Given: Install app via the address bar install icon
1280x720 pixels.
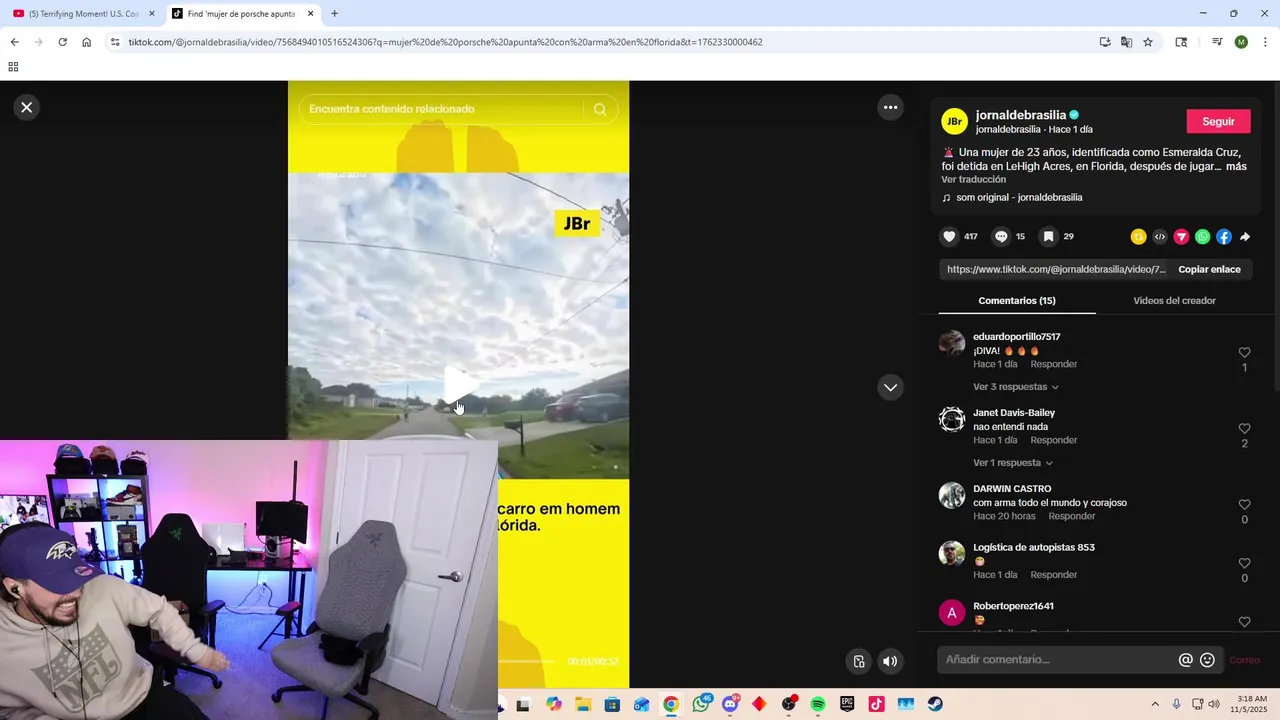Looking at the screenshot, I should (1105, 42).
